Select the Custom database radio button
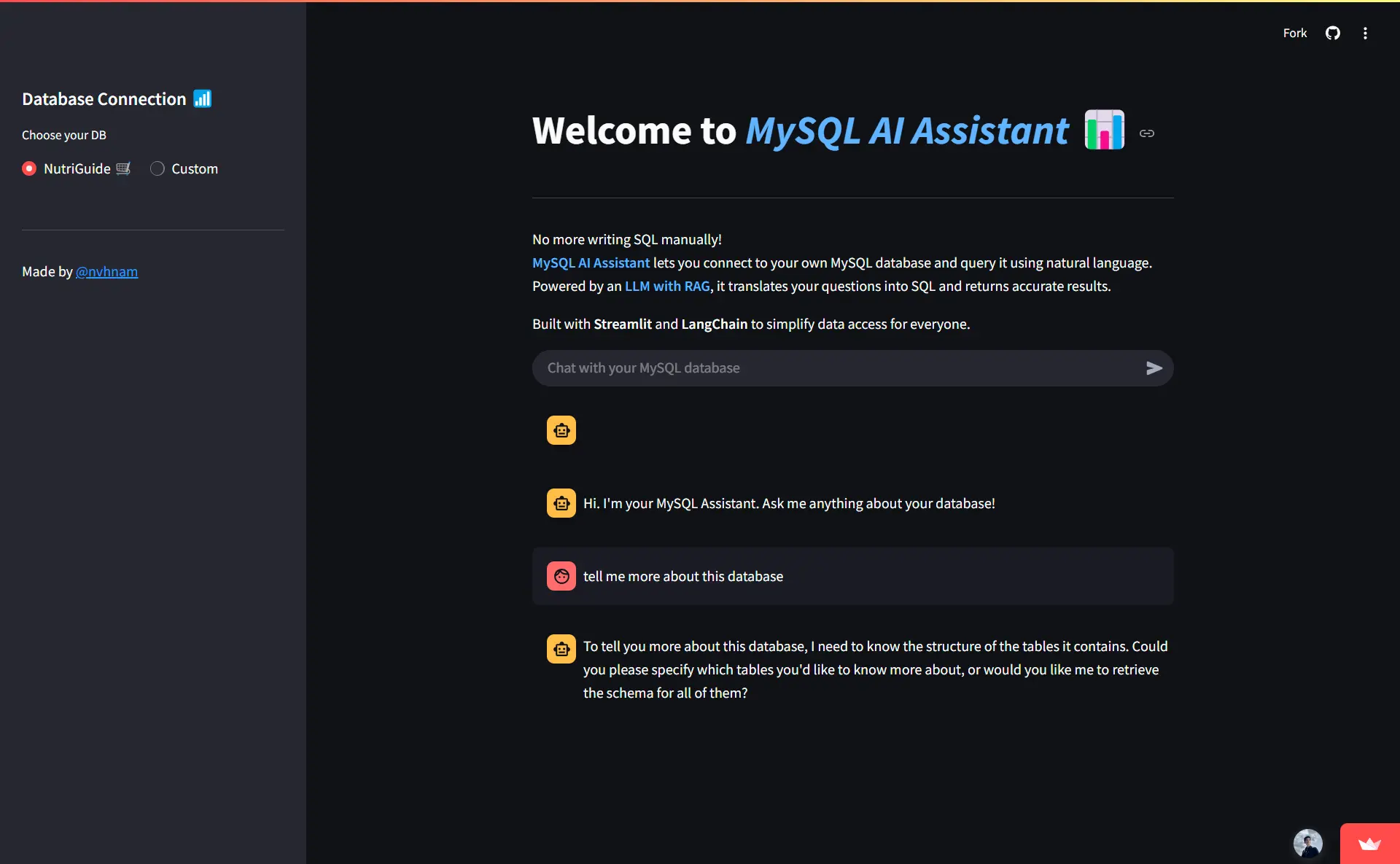Image resolution: width=1400 pixels, height=864 pixels. pos(157,168)
